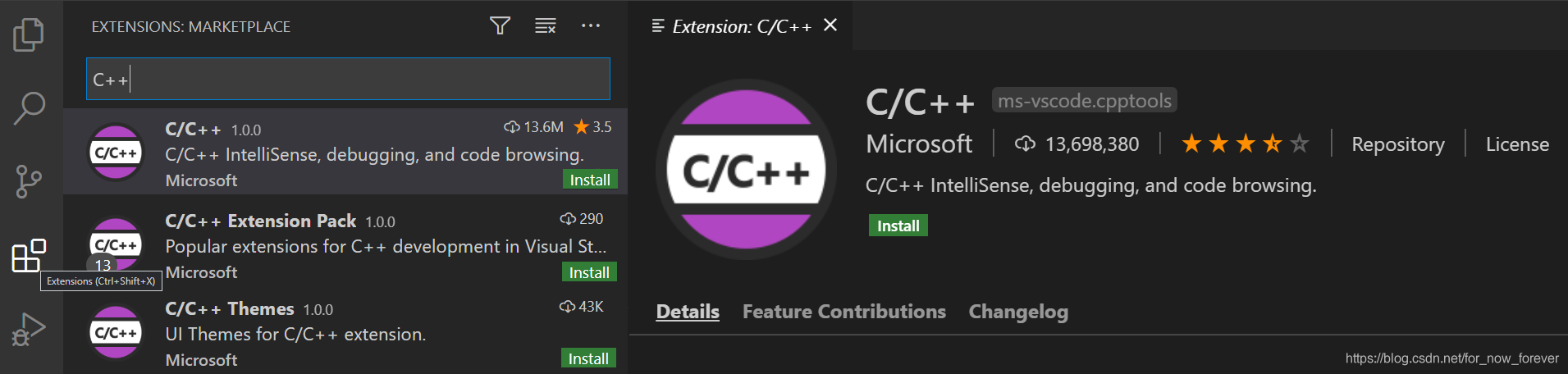The width and height of the screenshot is (1568, 374).
Task: Click the extensions search input field
Action: (x=348, y=79)
